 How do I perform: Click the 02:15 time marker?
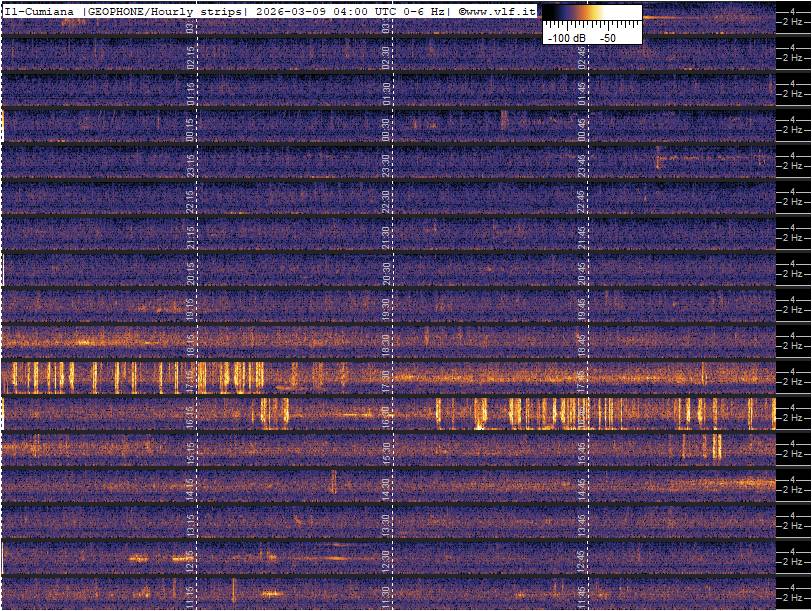(x=190, y=56)
